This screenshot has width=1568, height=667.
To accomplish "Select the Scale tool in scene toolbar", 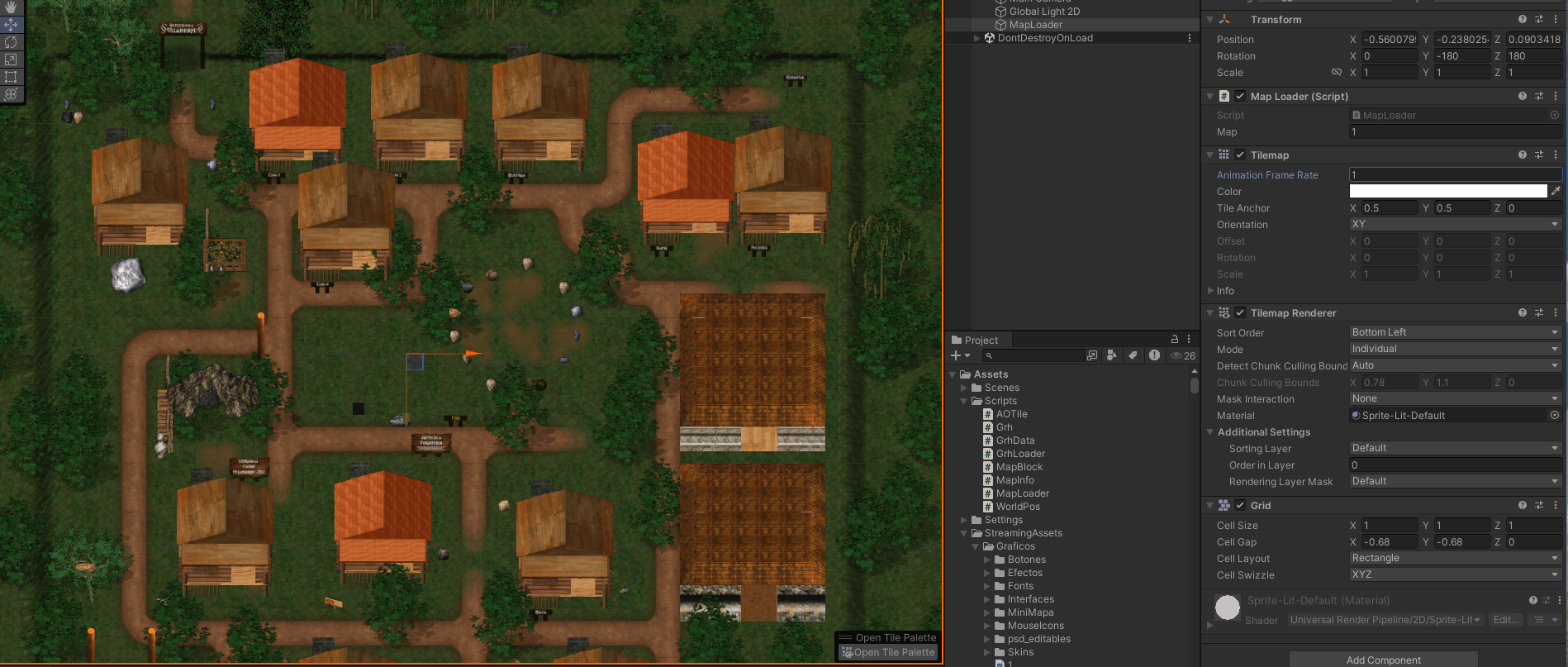I will [x=11, y=60].
